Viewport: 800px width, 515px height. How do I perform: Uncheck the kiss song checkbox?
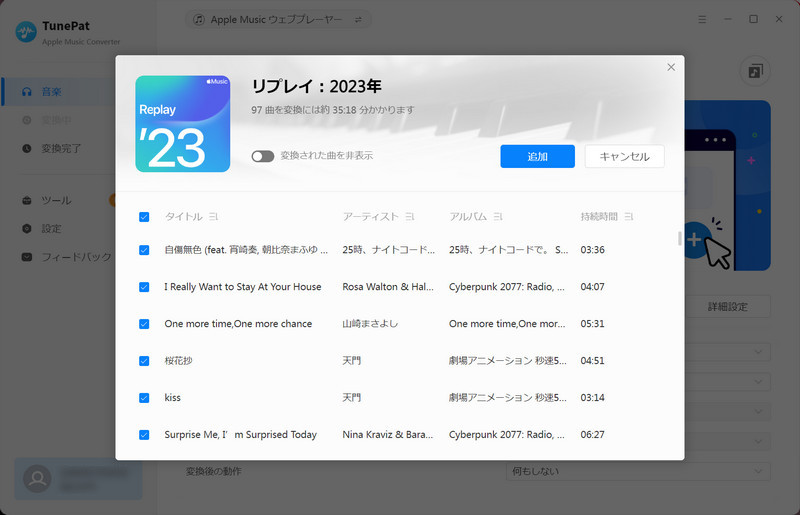click(x=144, y=398)
